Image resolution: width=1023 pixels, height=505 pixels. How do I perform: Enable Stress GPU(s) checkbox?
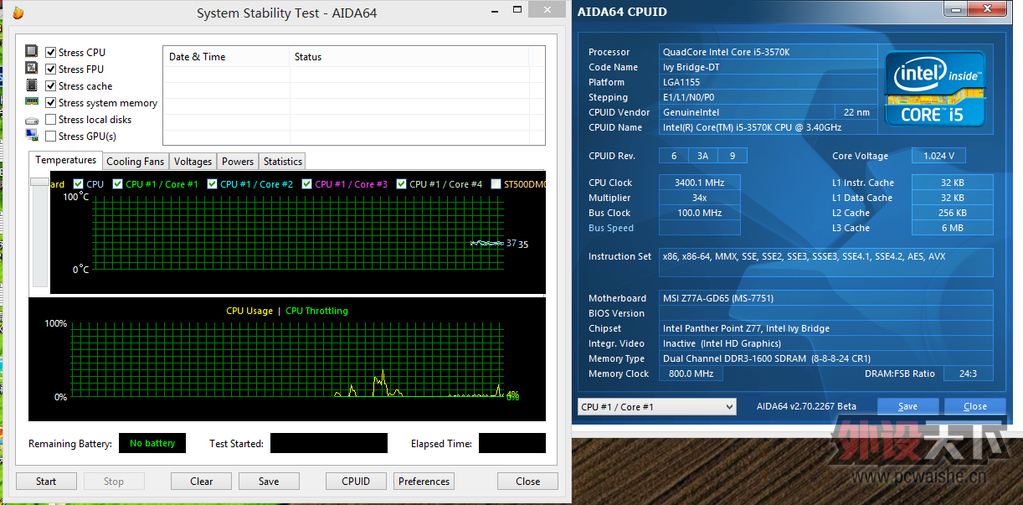click(x=50, y=136)
